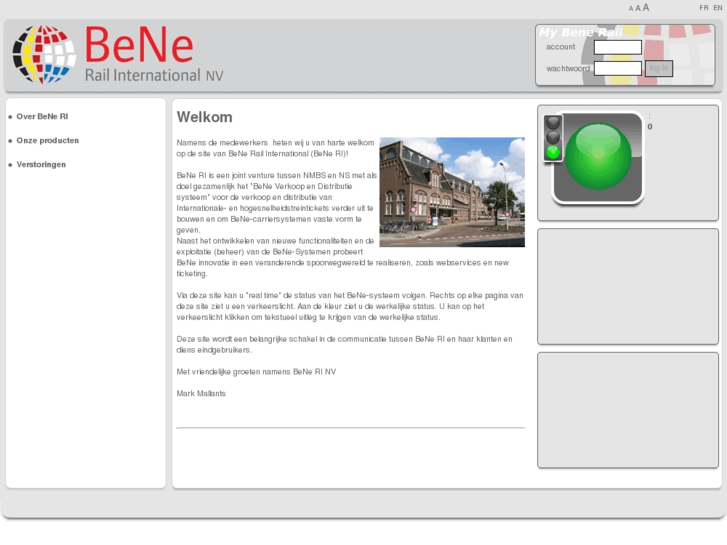Click the Welkom heading
The height and width of the screenshot is (545, 727).
[x=204, y=117]
